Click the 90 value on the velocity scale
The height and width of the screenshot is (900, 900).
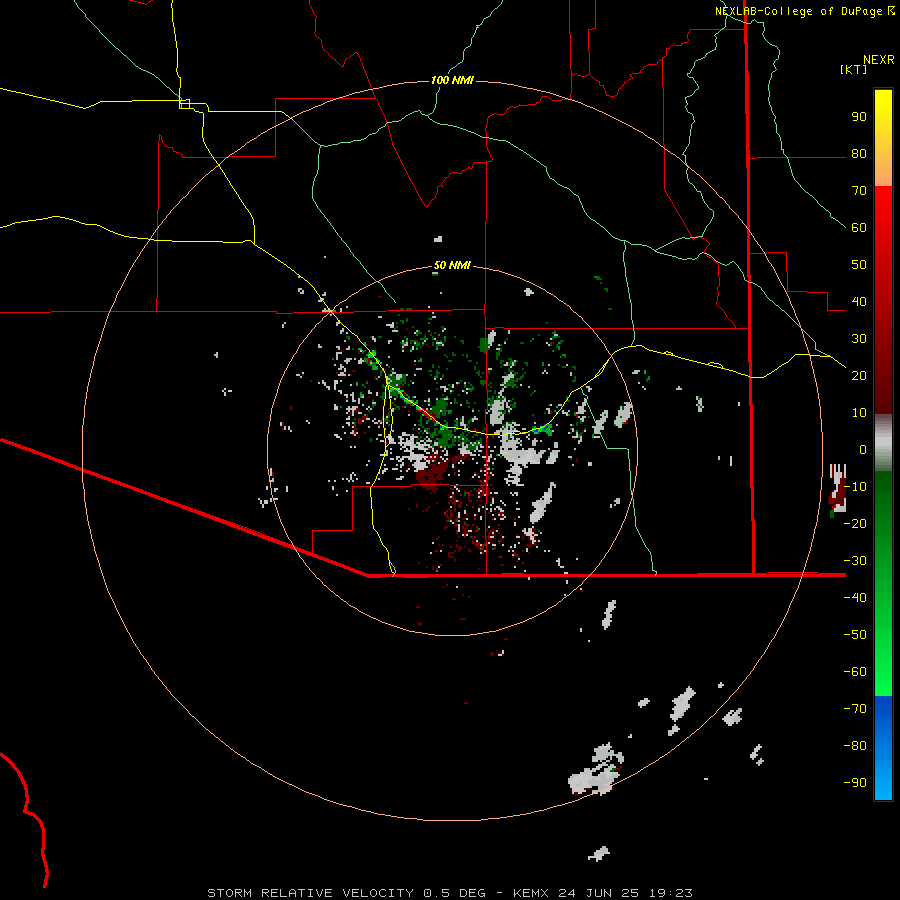coord(859,117)
